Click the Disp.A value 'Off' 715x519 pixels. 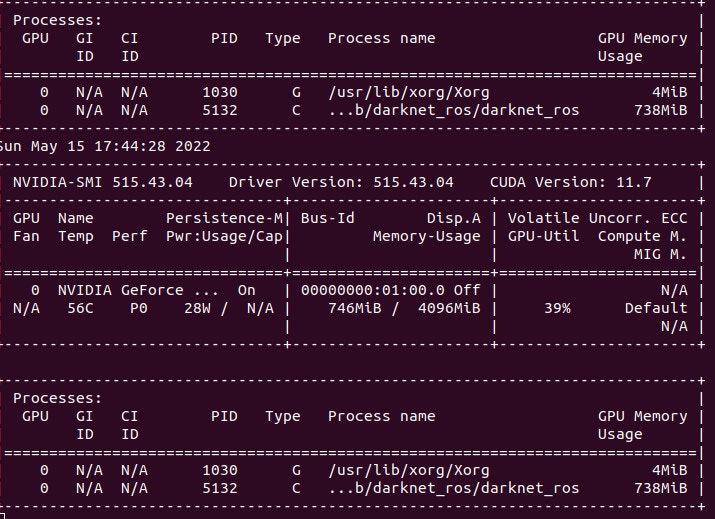coord(467,290)
